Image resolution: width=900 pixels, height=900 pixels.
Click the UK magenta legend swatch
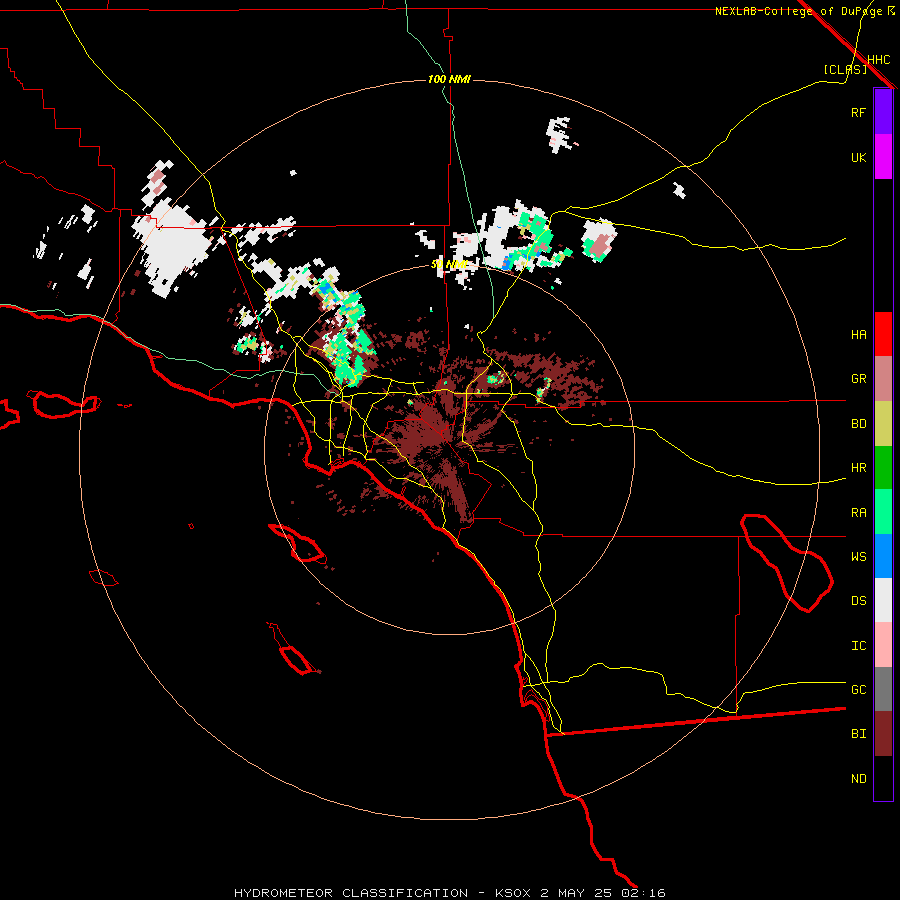883,157
